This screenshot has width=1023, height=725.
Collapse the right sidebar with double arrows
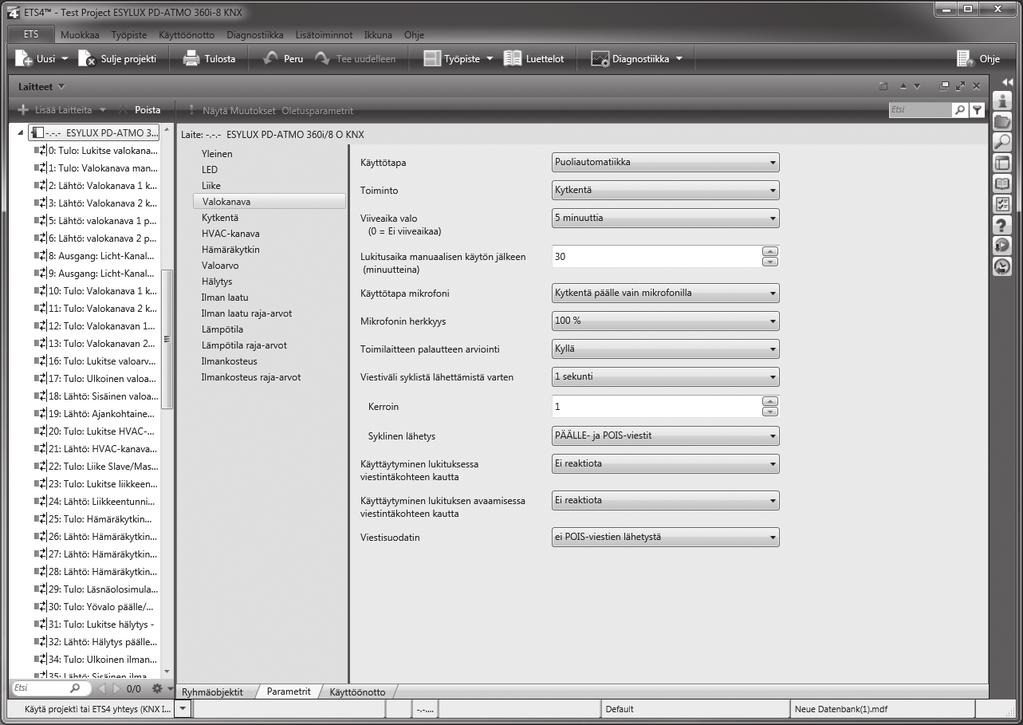pos(1007,82)
